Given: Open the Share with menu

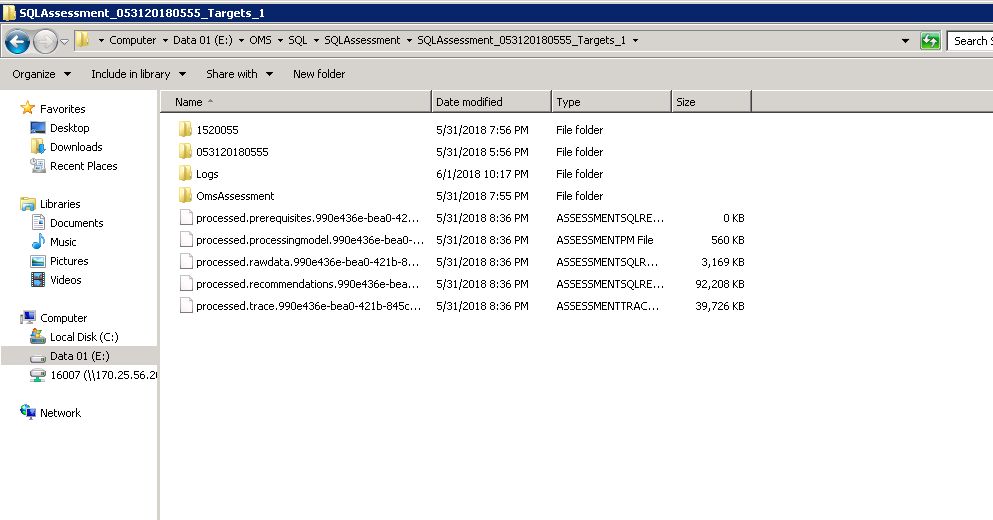Looking at the screenshot, I should tap(239, 74).
